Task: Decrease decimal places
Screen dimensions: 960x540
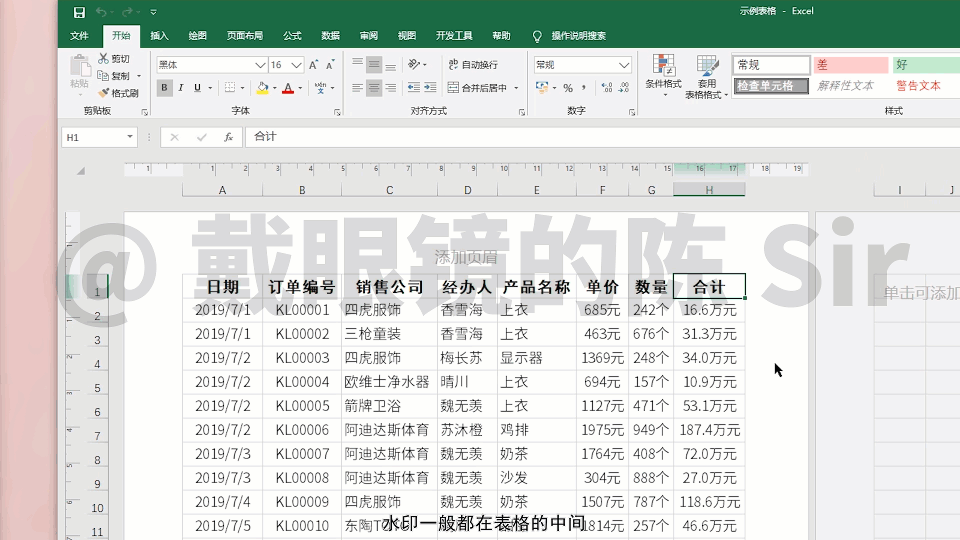Action: (x=623, y=88)
